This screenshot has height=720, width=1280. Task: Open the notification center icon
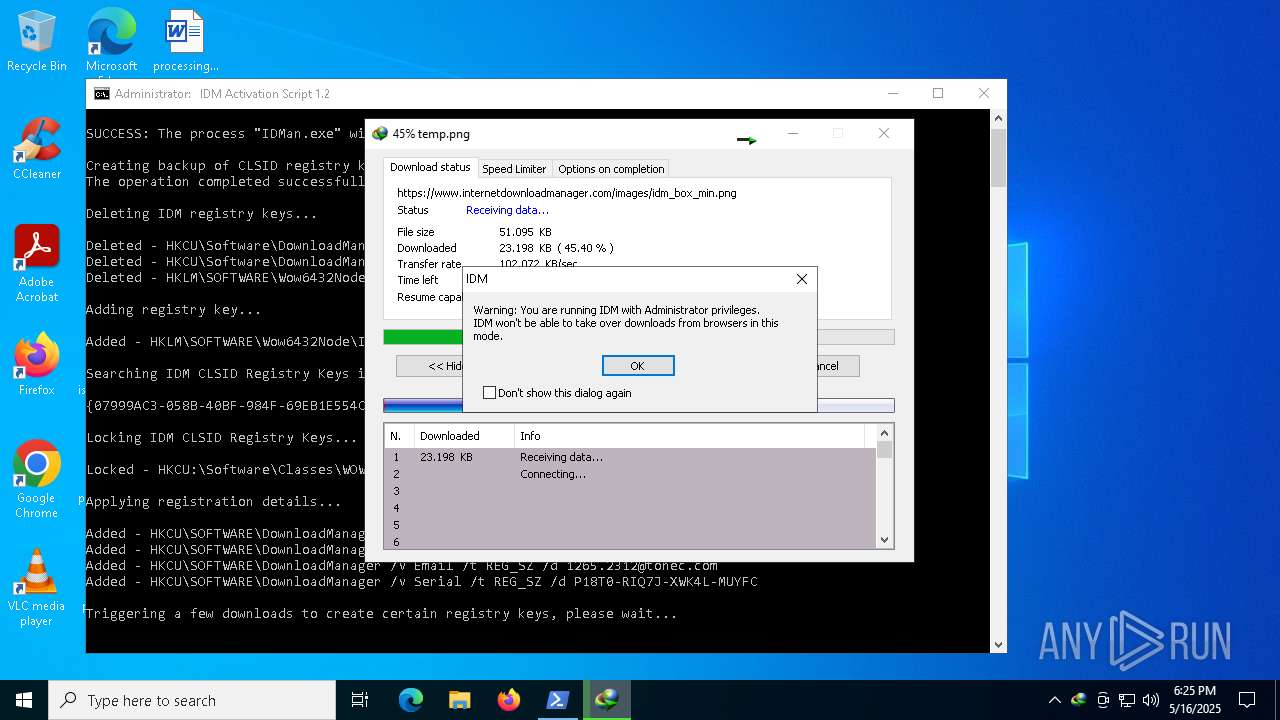(x=1247, y=700)
